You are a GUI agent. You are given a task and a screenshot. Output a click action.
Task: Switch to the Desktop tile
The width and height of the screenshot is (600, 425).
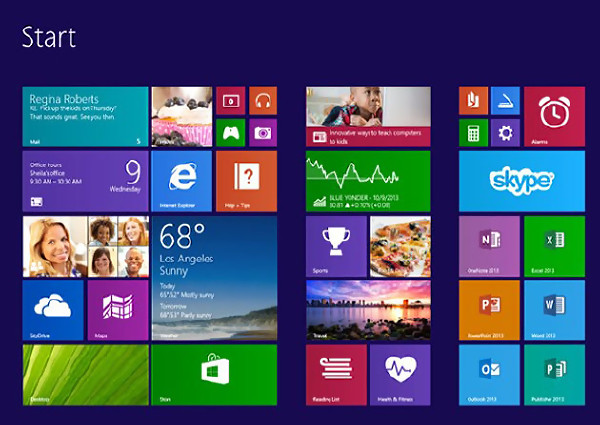(x=86, y=375)
